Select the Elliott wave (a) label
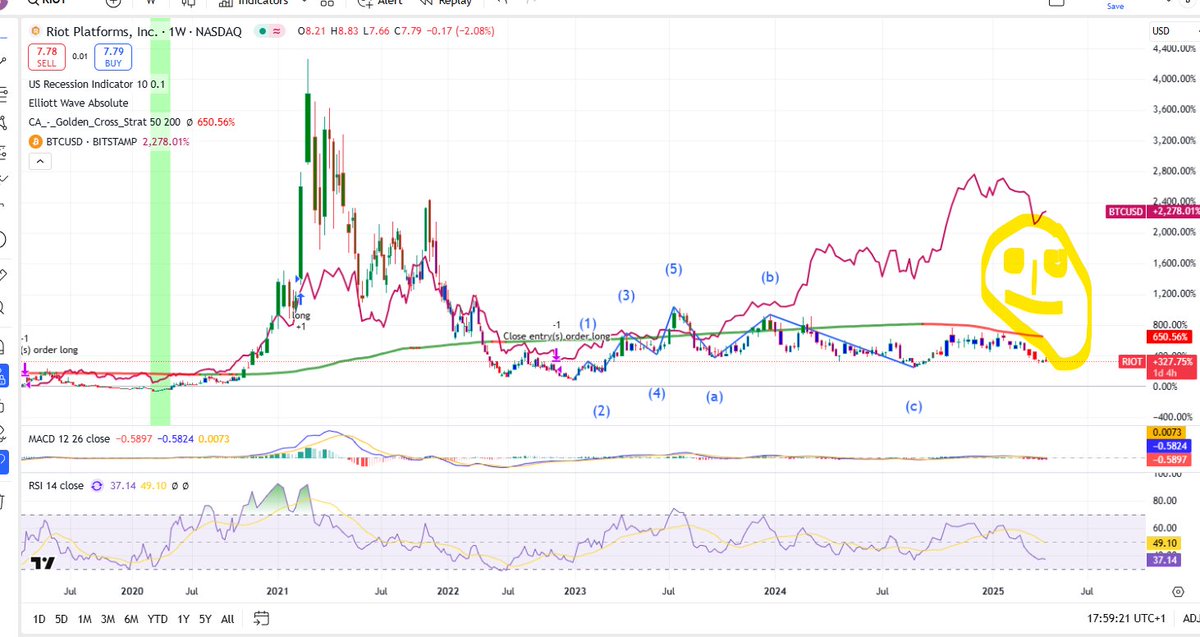Image resolution: width=1200 pixels, height=637 pixels. [x=714, y=396]
